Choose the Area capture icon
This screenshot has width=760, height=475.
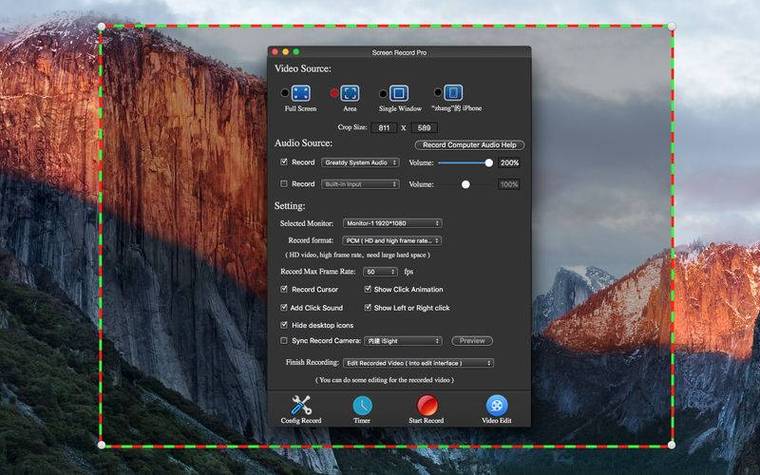coord(349,93)
